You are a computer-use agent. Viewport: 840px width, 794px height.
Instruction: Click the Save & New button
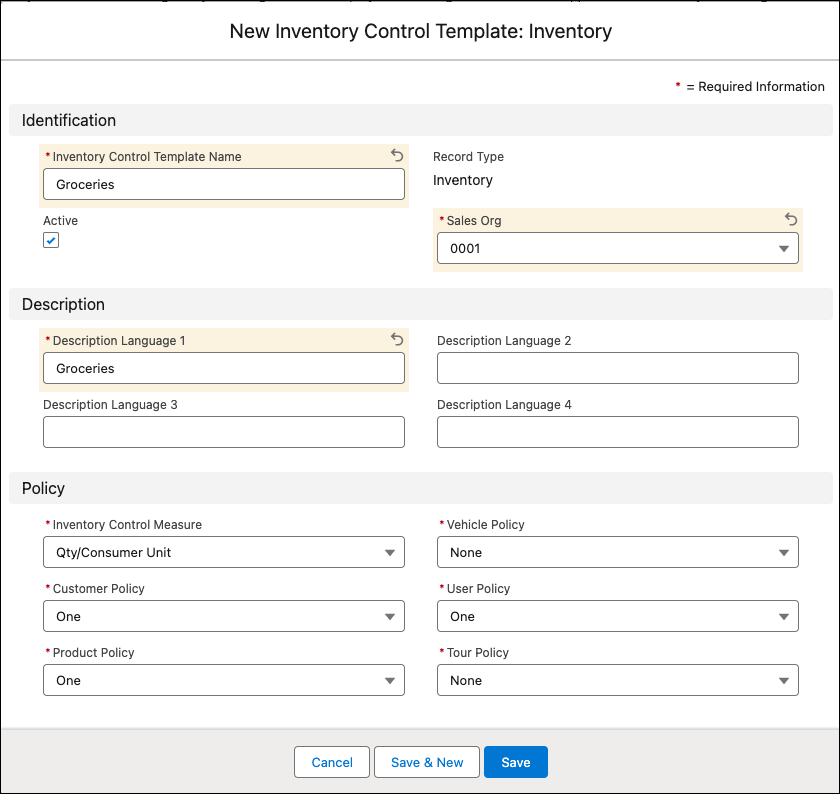click(x=426, y=761)
